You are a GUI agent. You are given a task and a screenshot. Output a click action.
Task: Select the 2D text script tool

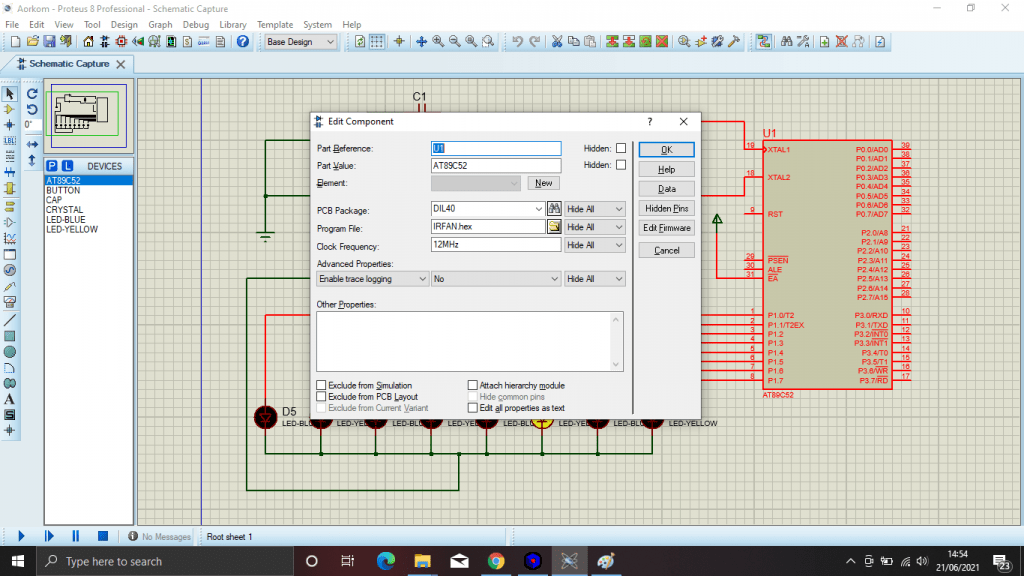click(10, 399)
